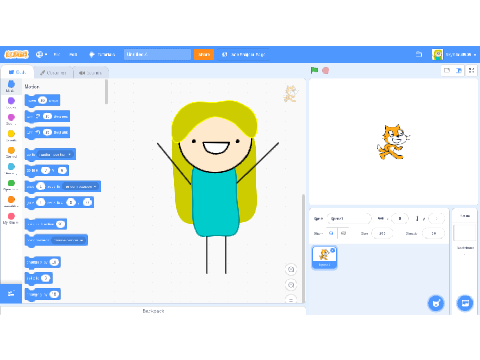The height and width of the screenshot is (360, 480).
Task: Select the Events blocks category
Action: (11, 135)
